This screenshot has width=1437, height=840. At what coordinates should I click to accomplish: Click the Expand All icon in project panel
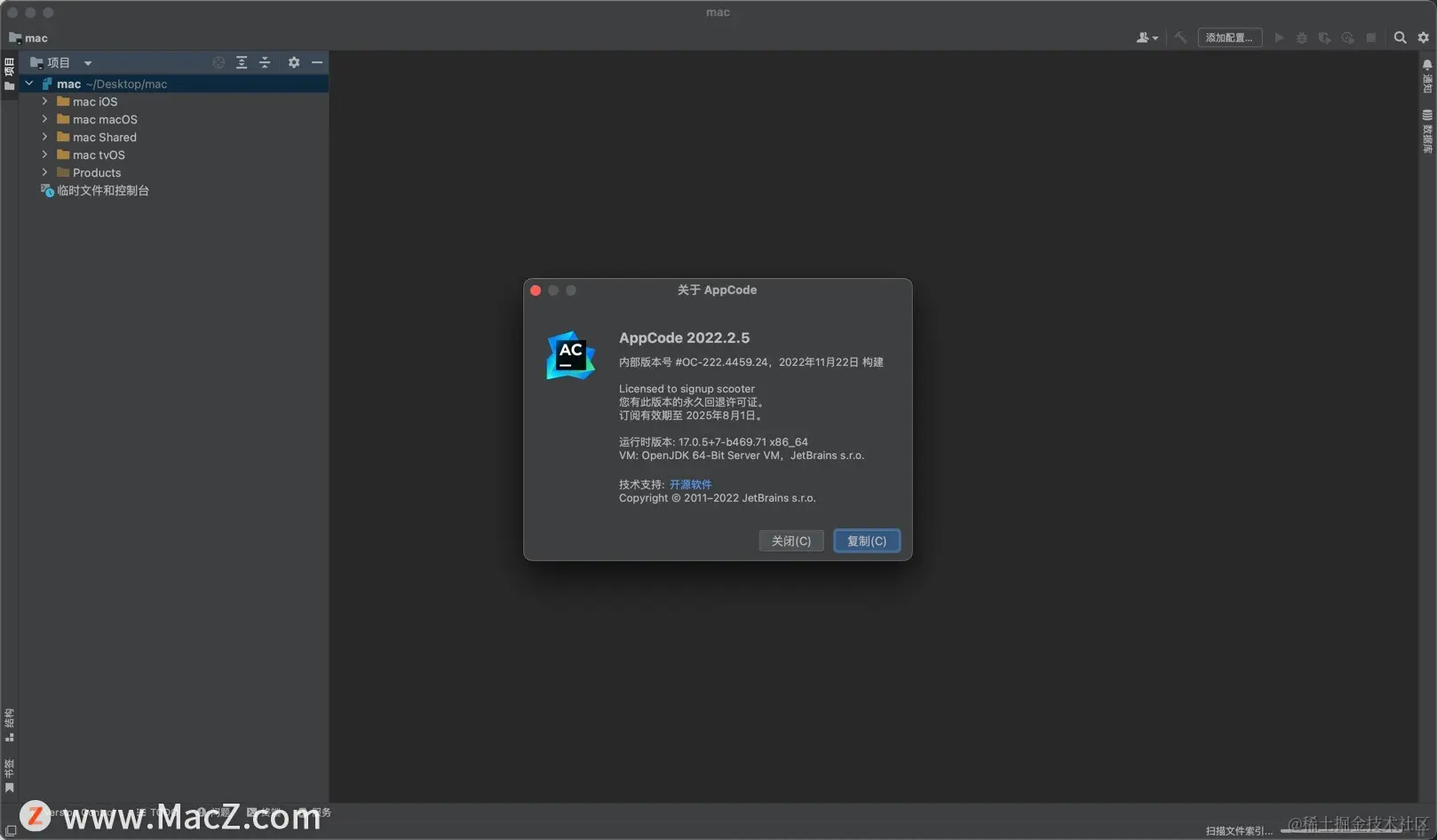242,62
